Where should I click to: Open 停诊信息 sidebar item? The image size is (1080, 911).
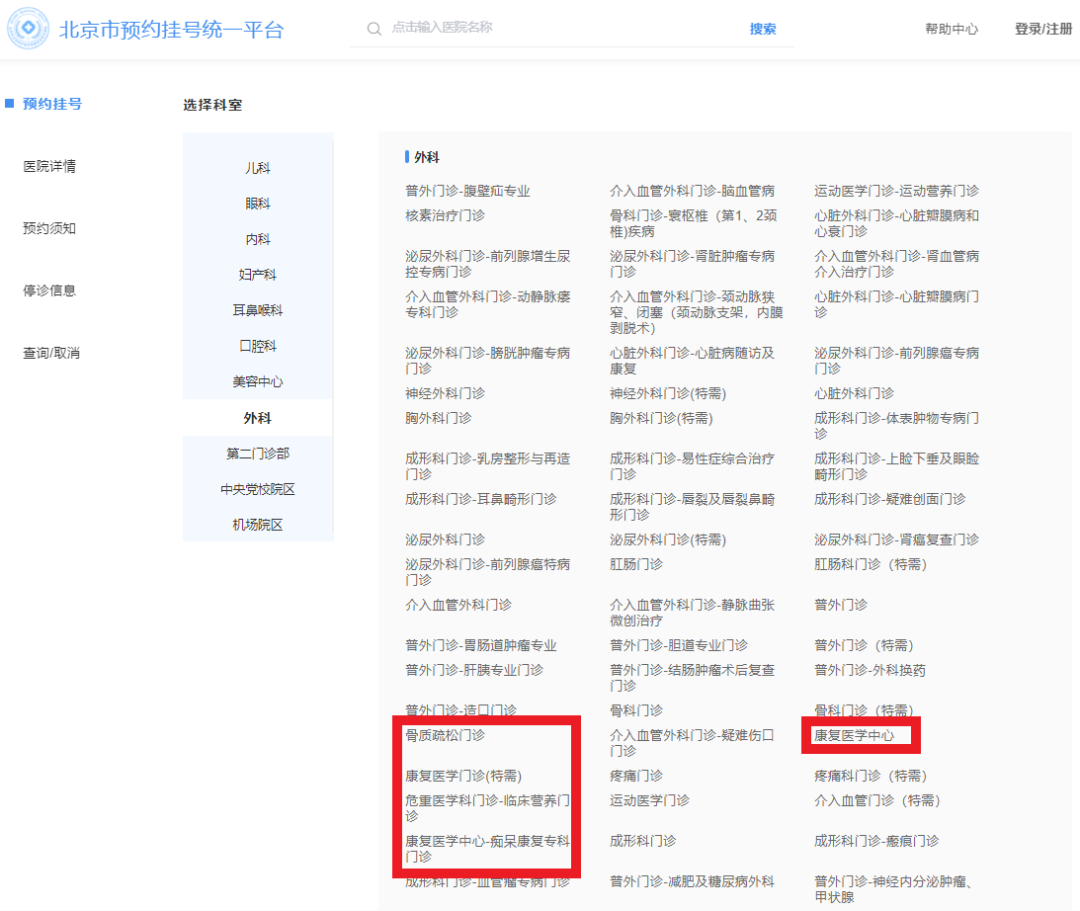pos(50,291)
